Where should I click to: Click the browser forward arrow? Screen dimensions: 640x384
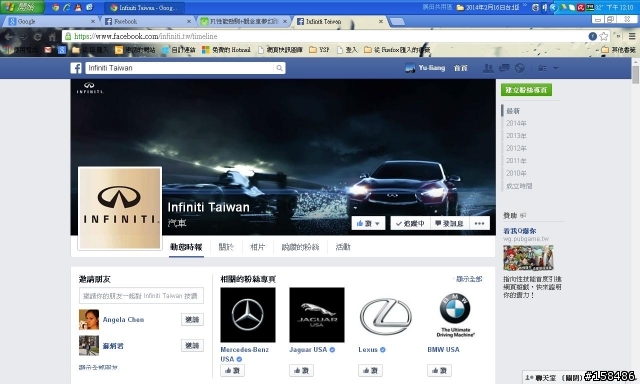click(x=23, y=36)
